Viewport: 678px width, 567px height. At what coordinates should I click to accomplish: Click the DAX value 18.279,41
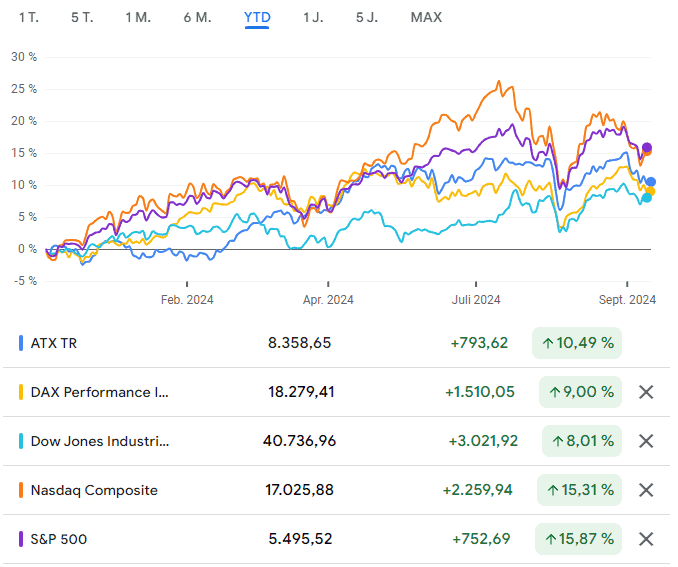pos(301,392)
